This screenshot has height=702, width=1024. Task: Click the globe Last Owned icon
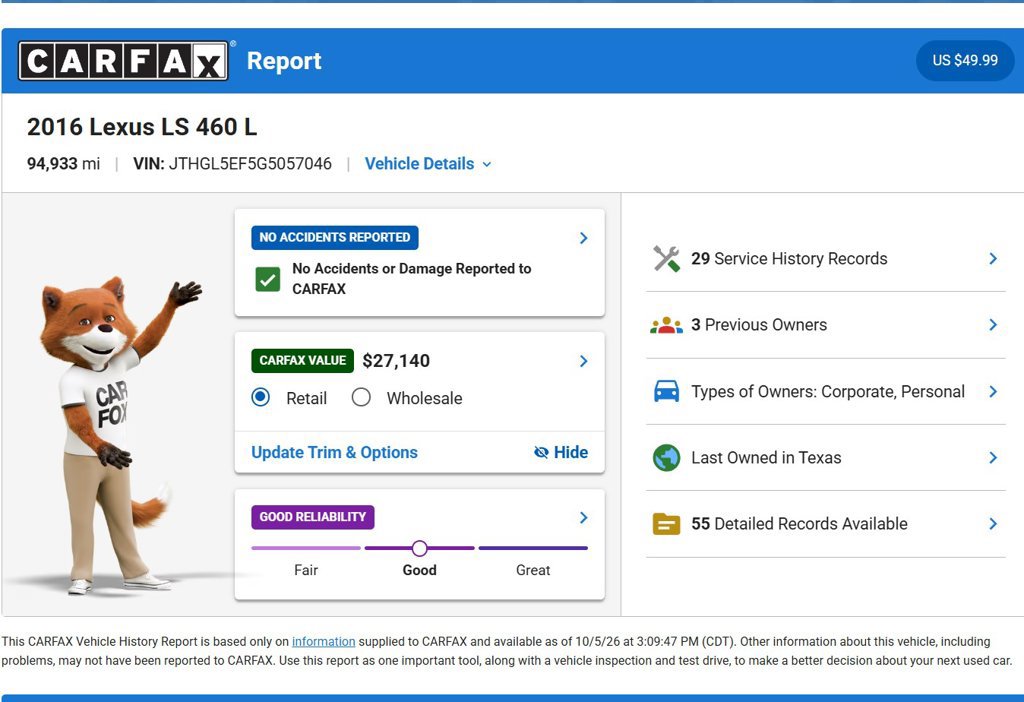pos(666,458)
